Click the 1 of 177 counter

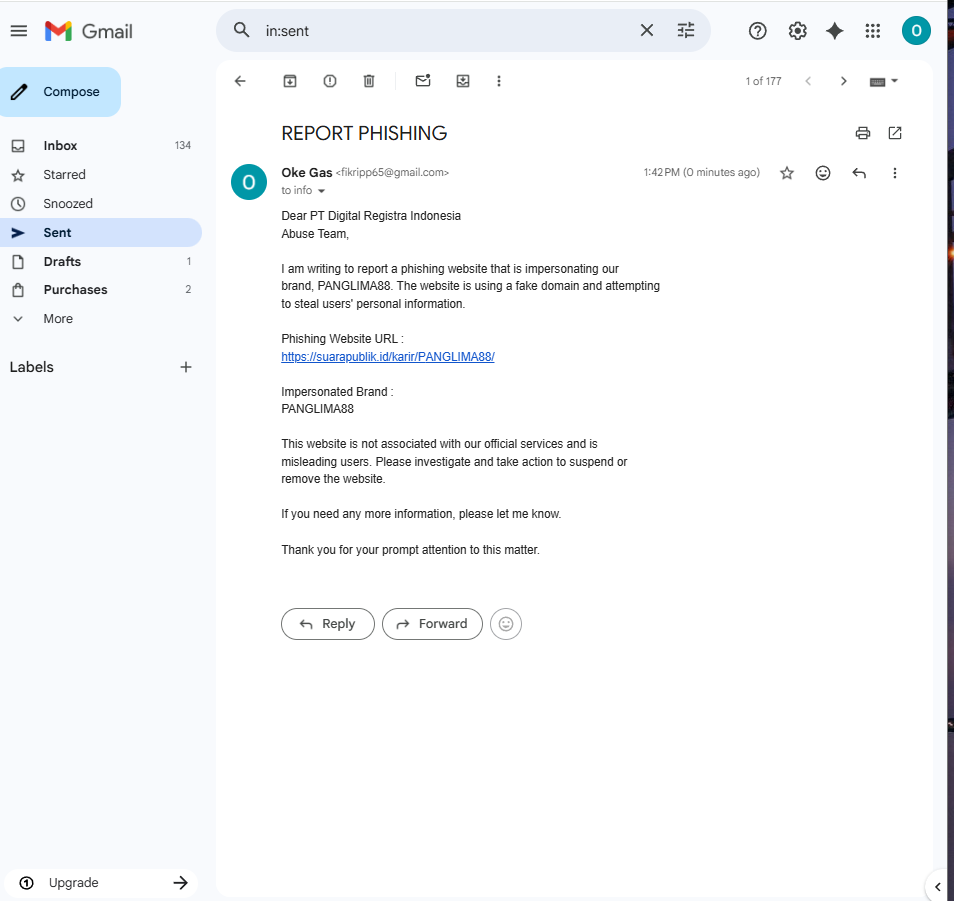(763, 82)
